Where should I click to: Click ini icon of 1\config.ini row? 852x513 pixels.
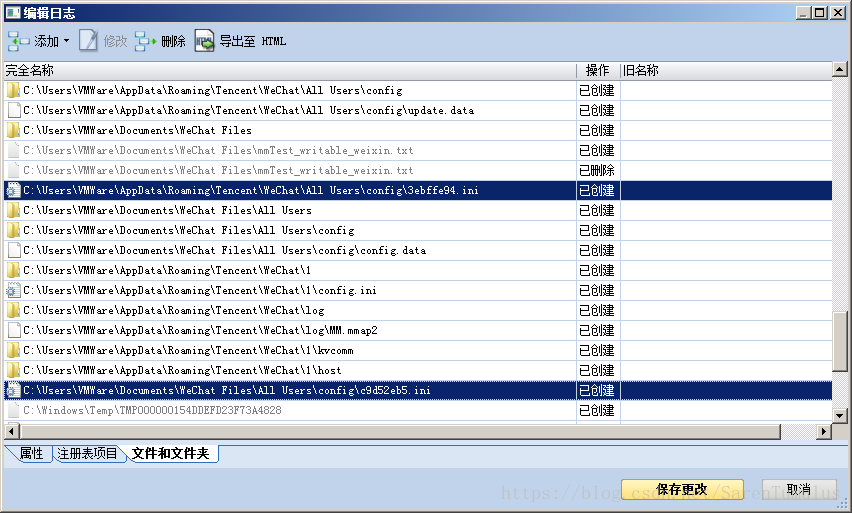13,290
